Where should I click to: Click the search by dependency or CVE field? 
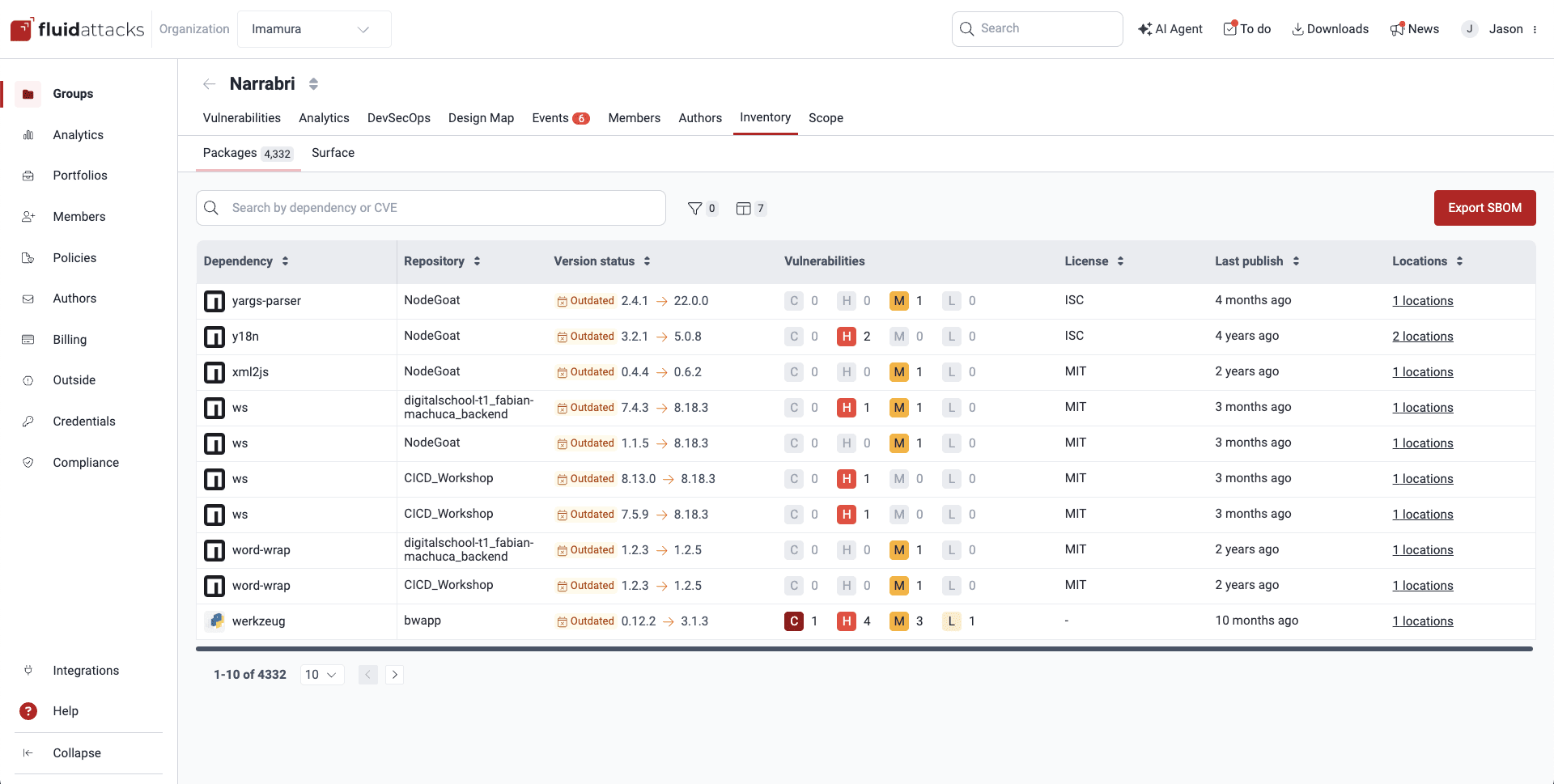coord(431,208)
